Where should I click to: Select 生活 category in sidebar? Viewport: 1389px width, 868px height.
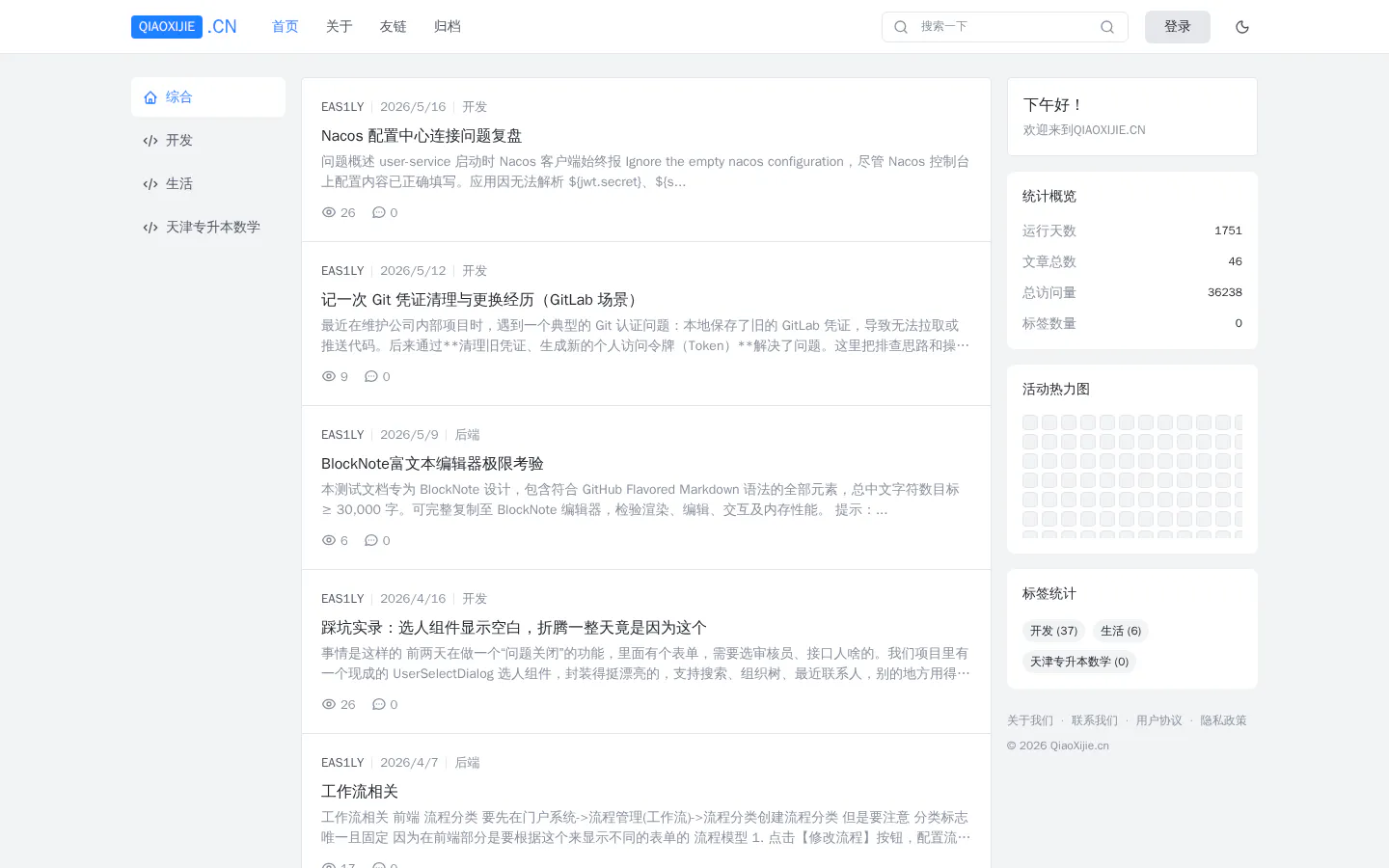pos(208,184)
